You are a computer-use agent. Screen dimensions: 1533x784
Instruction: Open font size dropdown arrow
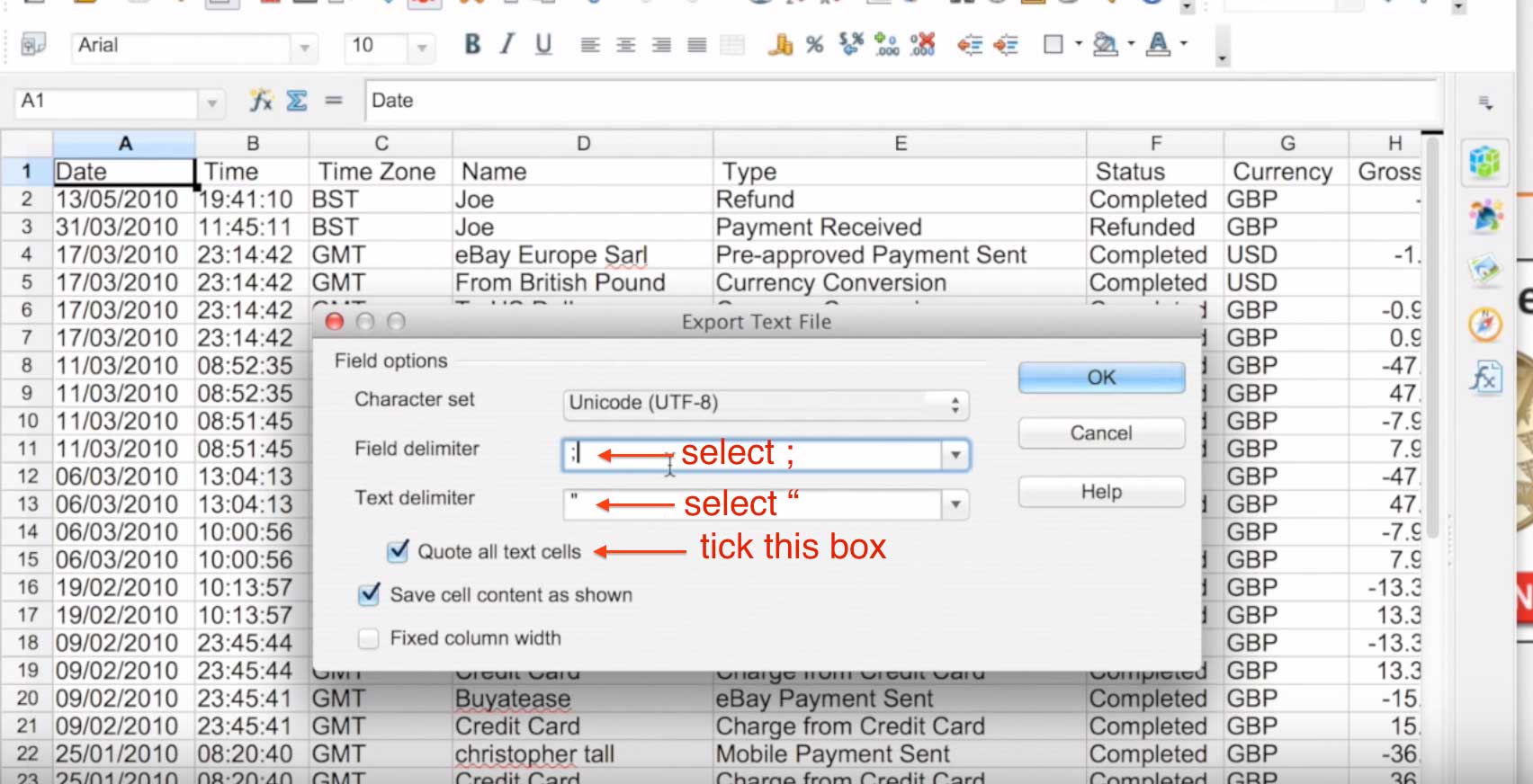(x=421, y=47)
